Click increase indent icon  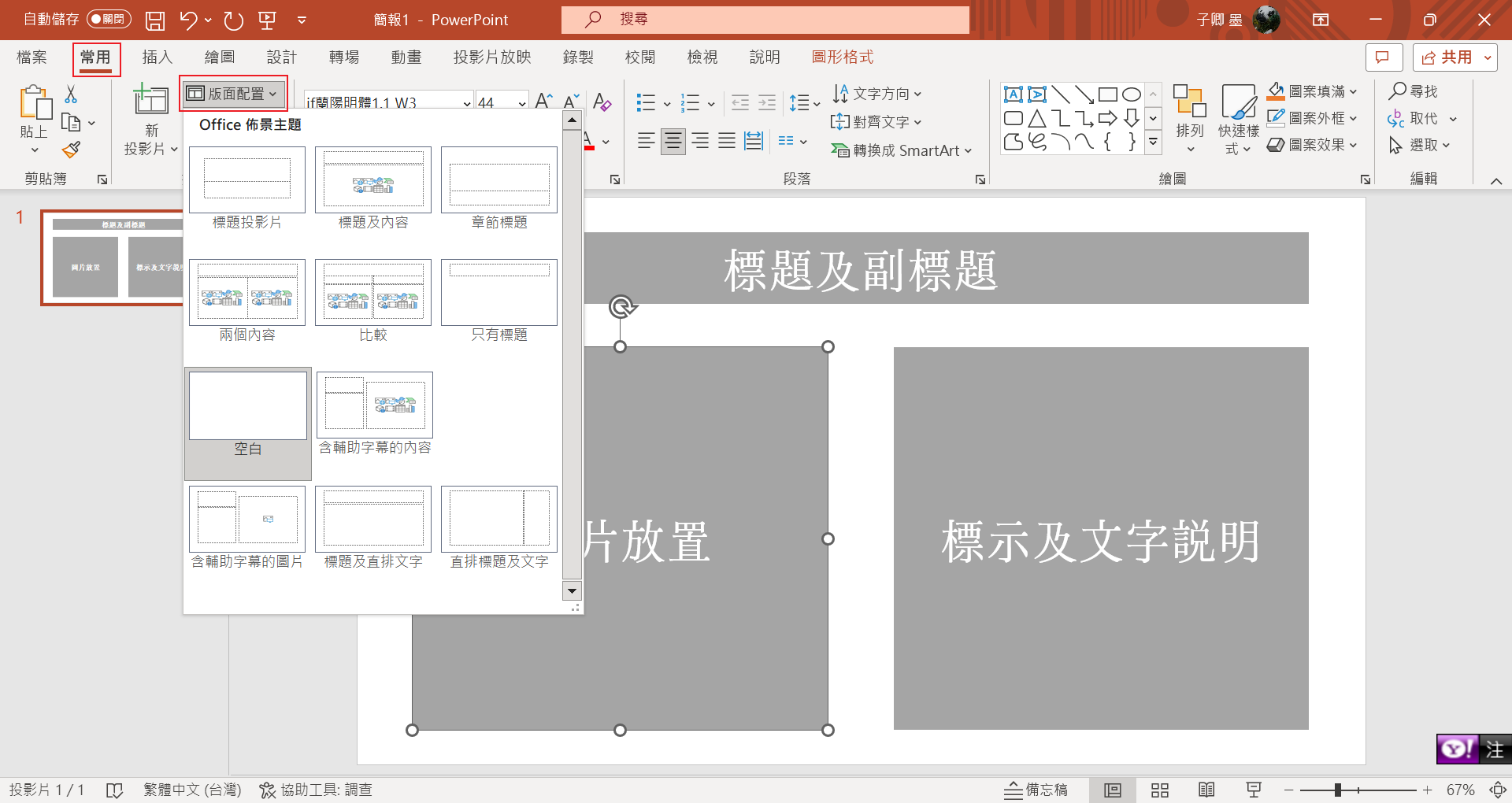[x=767, y=102]
